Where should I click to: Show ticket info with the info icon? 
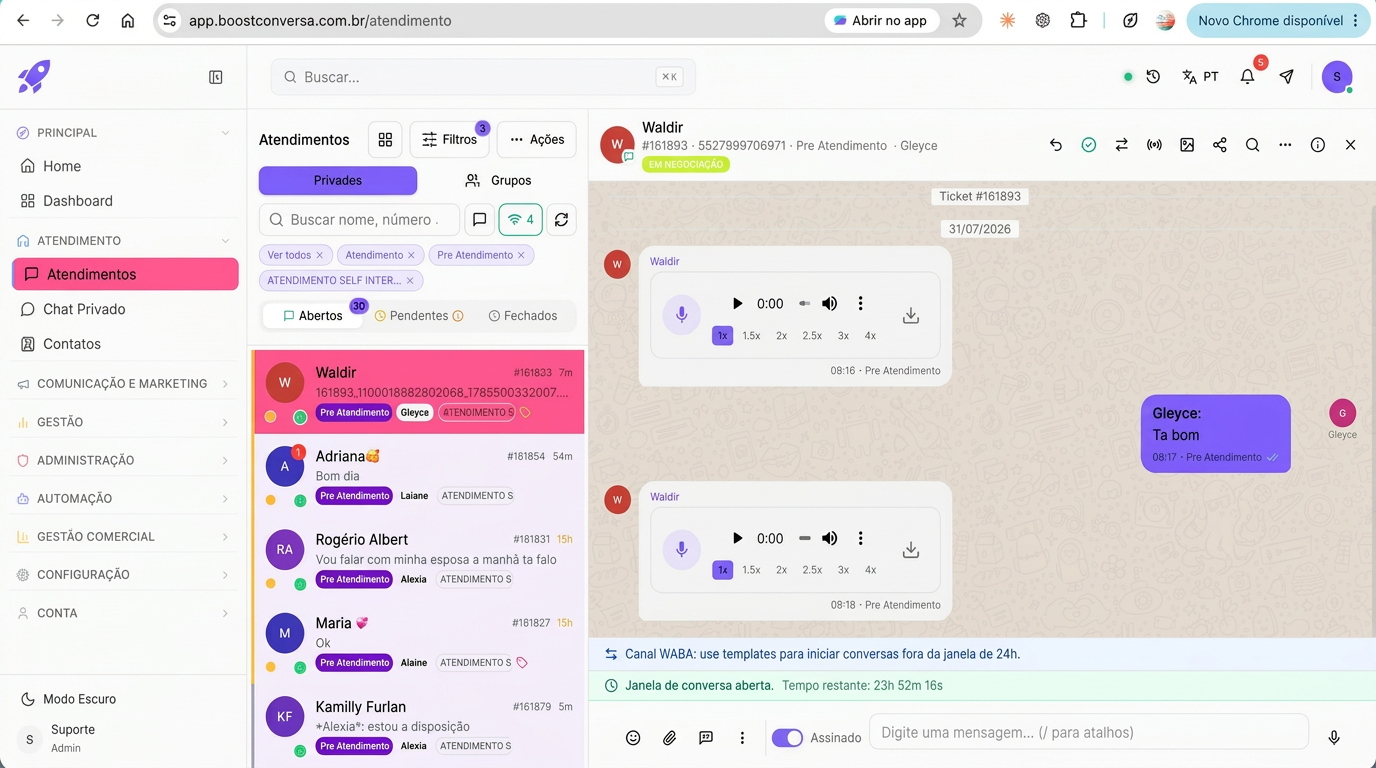tap(1318, 145)
